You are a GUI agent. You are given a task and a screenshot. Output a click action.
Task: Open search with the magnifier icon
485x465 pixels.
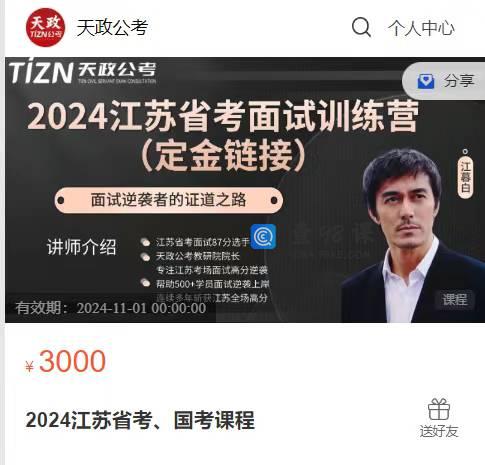(x=361, y=27)
